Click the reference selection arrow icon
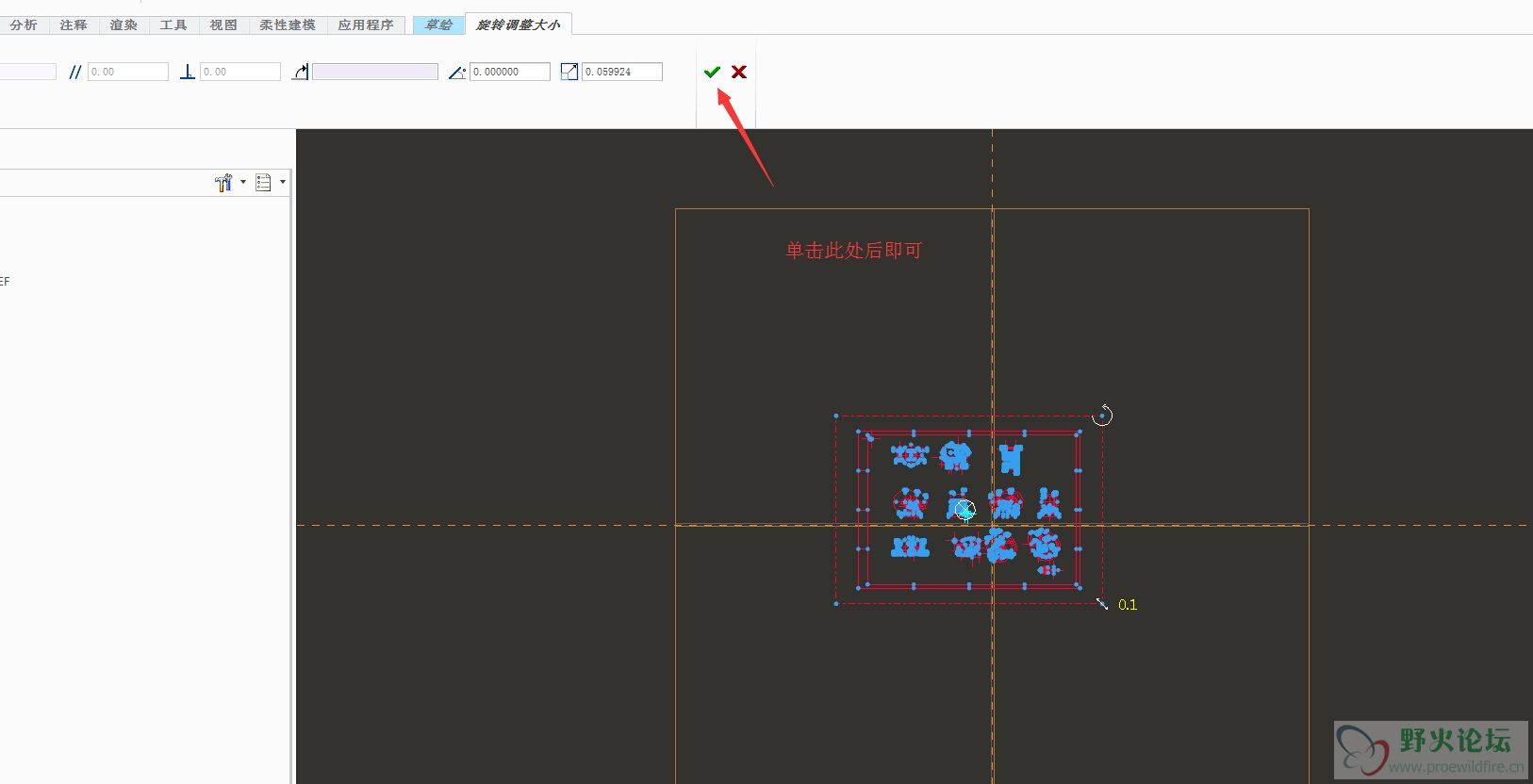The image size is (1533, 784). coord(300,72)
